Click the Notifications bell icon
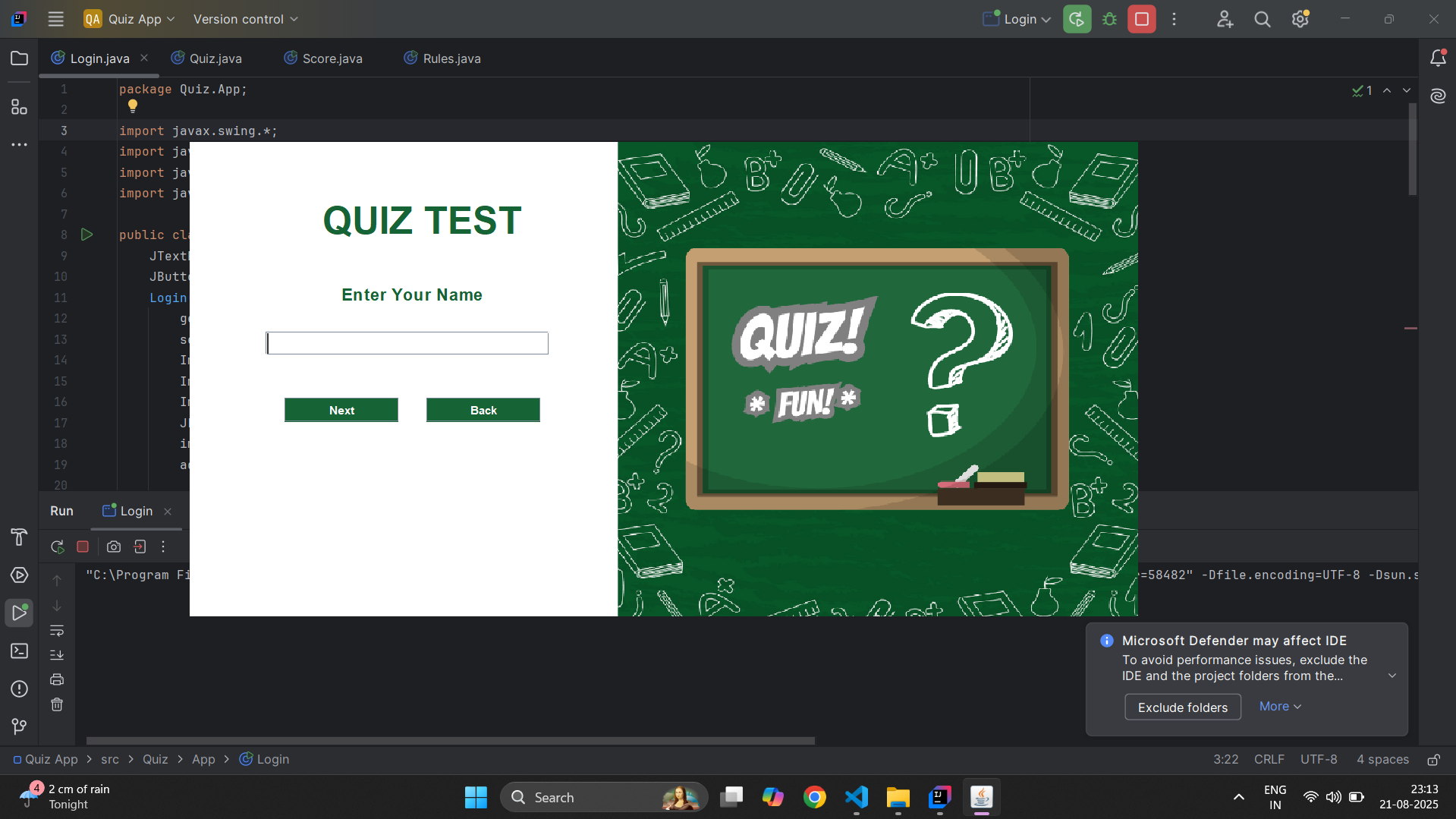The width and height of the screenshot is (1456, 819). click(1438, 58)
